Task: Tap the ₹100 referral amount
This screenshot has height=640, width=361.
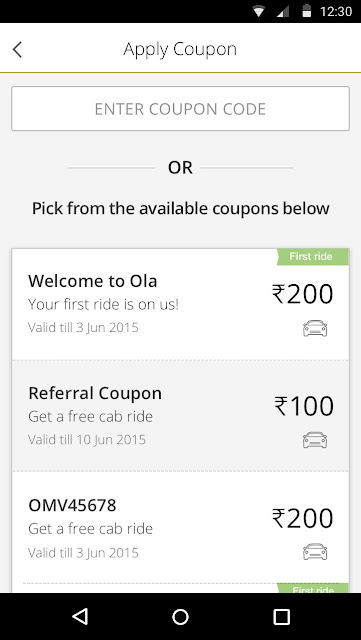Action: [304, 407]
